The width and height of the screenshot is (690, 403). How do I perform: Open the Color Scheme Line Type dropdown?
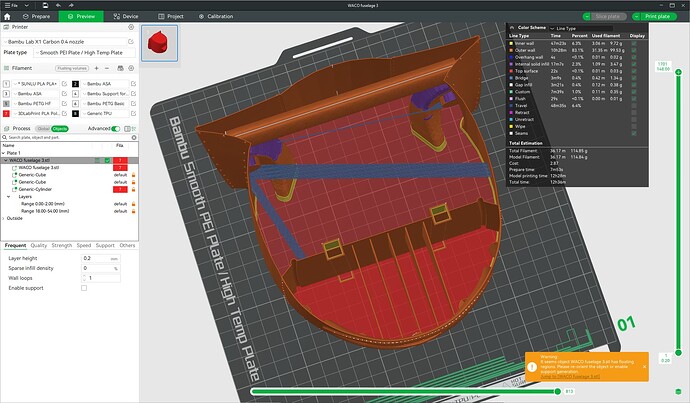tap(581, 28)
